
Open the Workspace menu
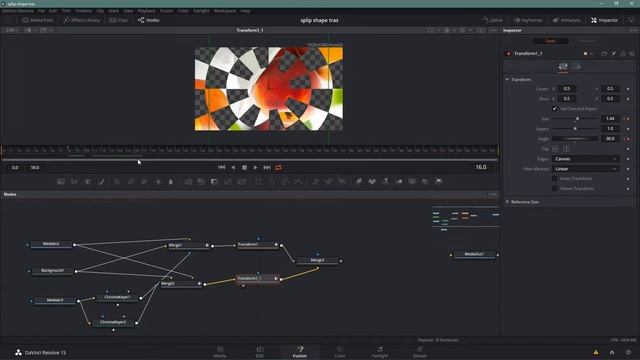[x=225, y=11]
